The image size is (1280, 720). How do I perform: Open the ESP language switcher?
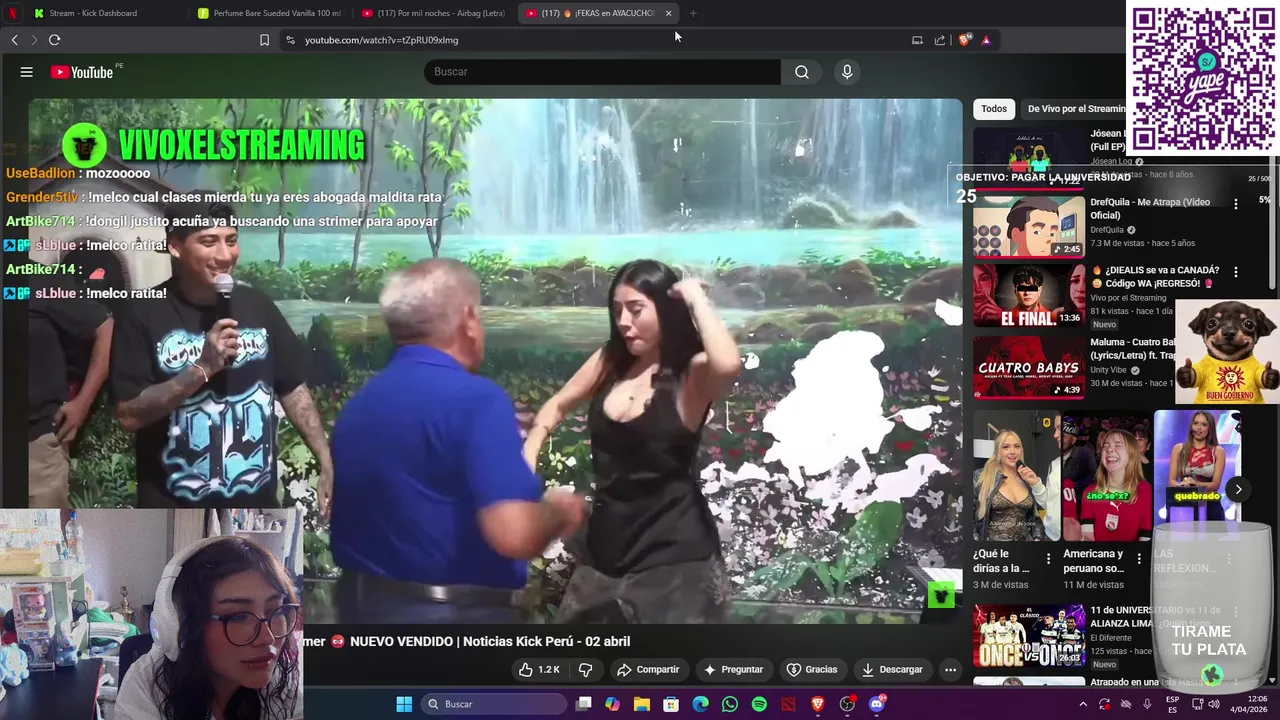[x=1172, y=704]
